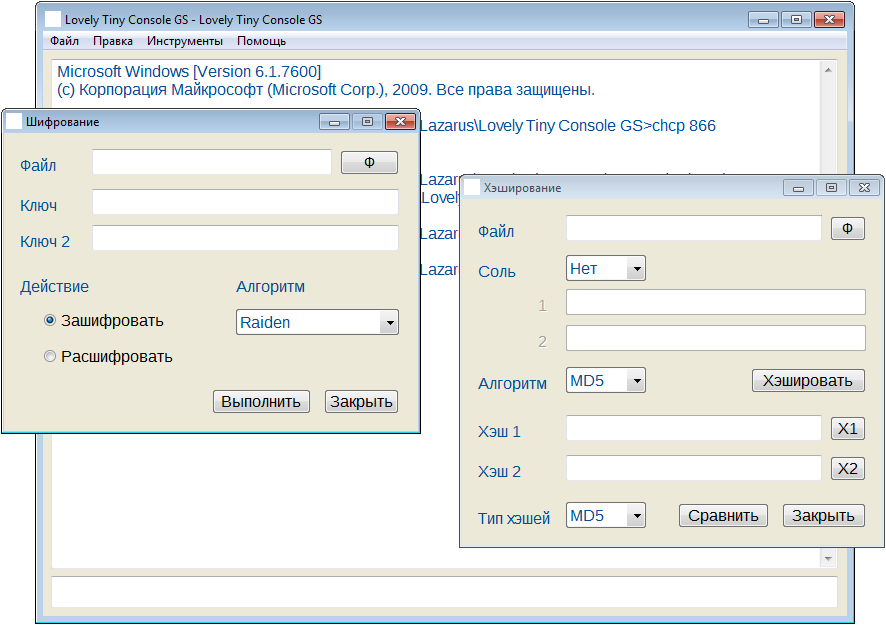
Task: Close the Шифрование dialog with Закрыть button
Action: coord(361,401)
